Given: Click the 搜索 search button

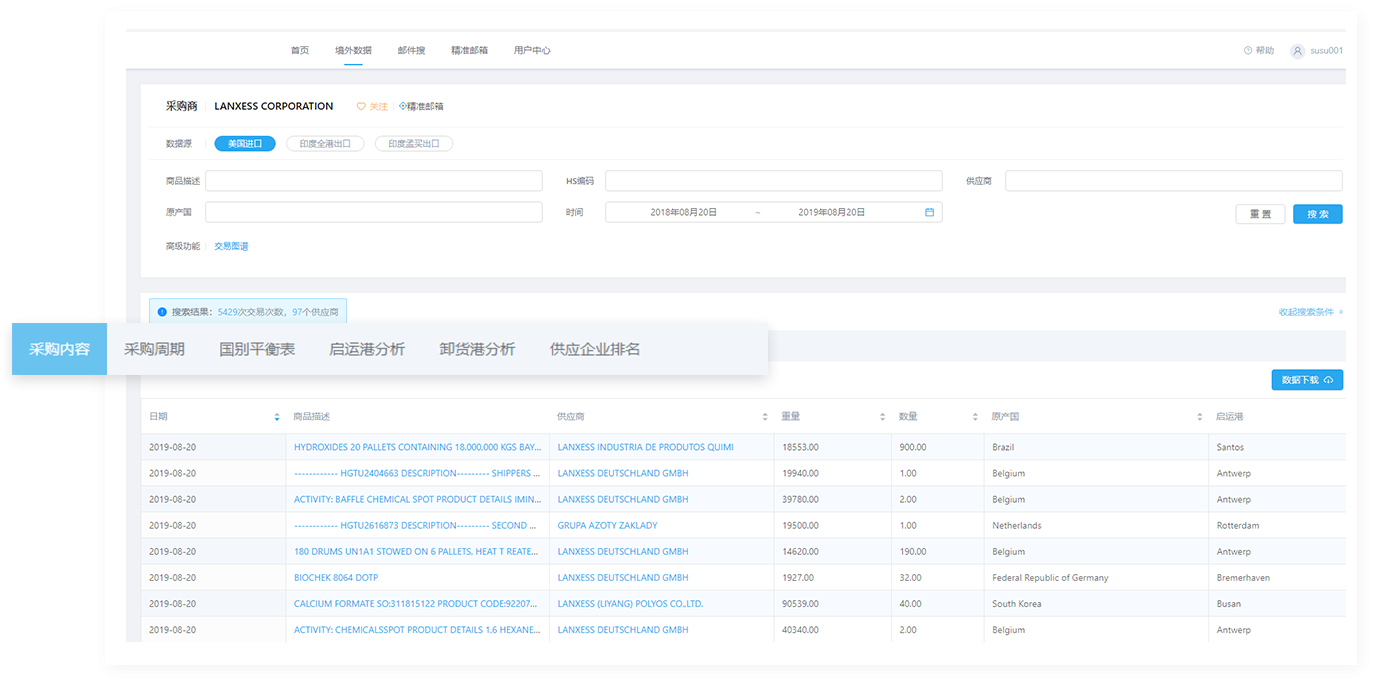Looking at the screenshot, I should click(1318, 214).
